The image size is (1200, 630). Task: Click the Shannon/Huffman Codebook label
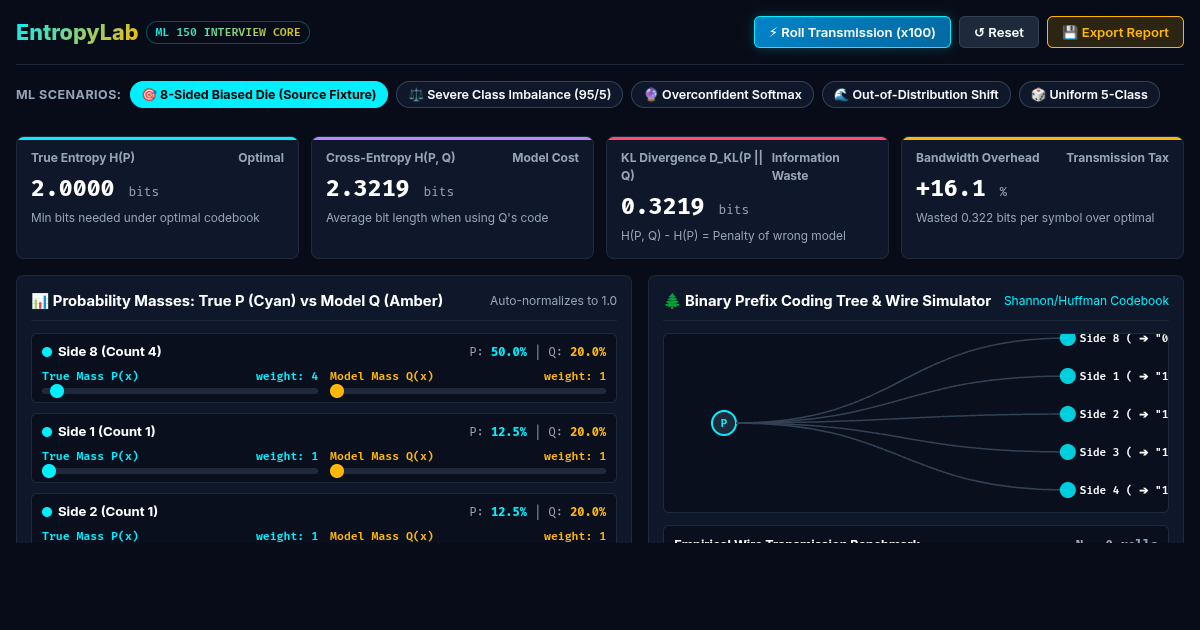point(1086,301)
